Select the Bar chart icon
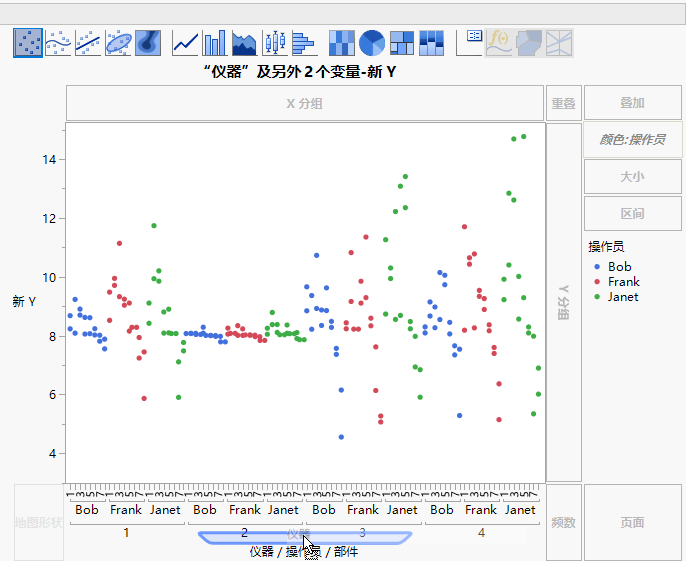 215,42
